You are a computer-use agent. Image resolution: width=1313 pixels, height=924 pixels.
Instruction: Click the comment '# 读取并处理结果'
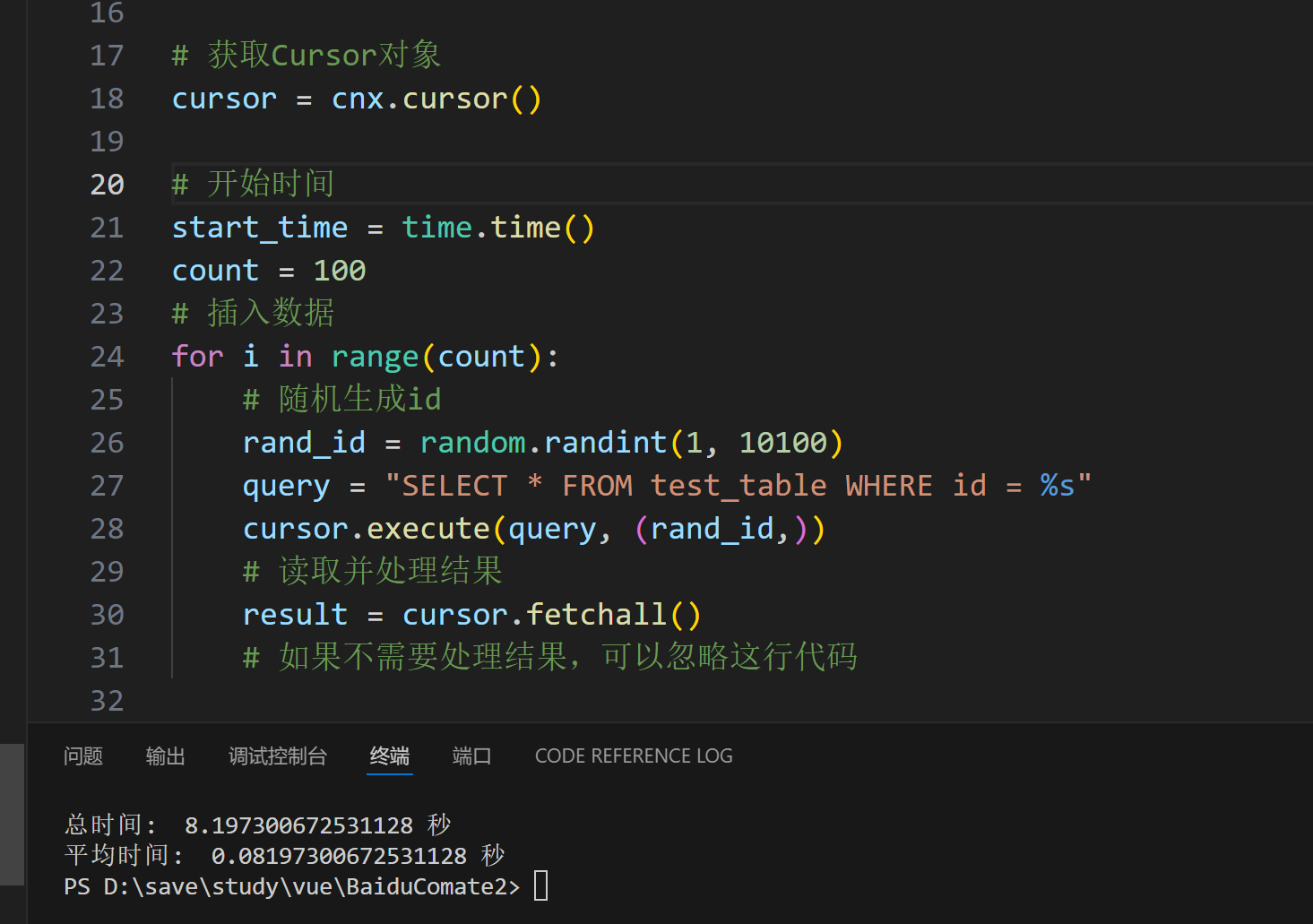point(373,571)
